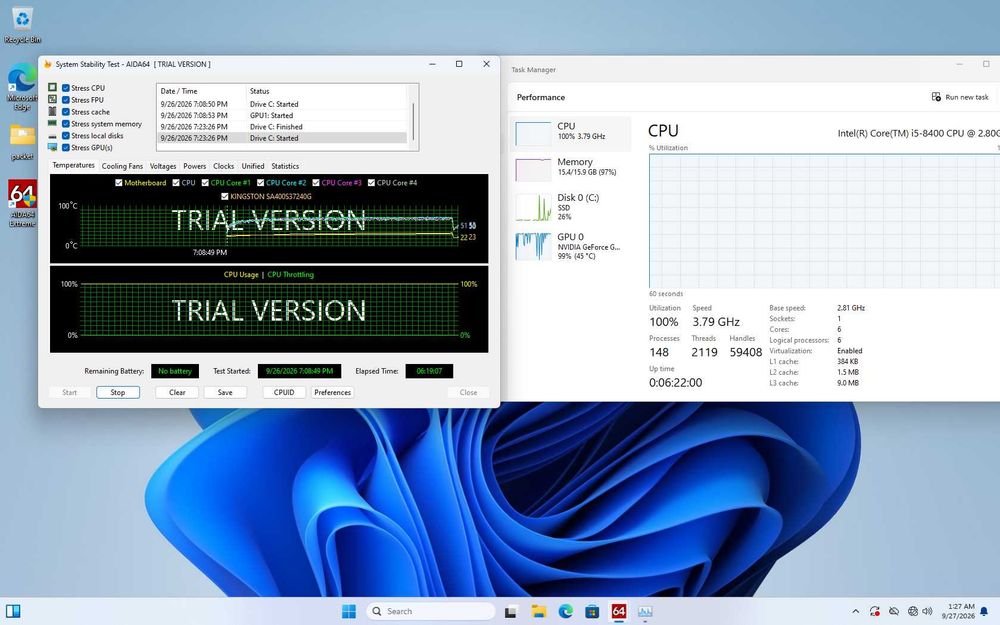
Task: Switch to the Clocks tab
Action: tap(223, 166)
